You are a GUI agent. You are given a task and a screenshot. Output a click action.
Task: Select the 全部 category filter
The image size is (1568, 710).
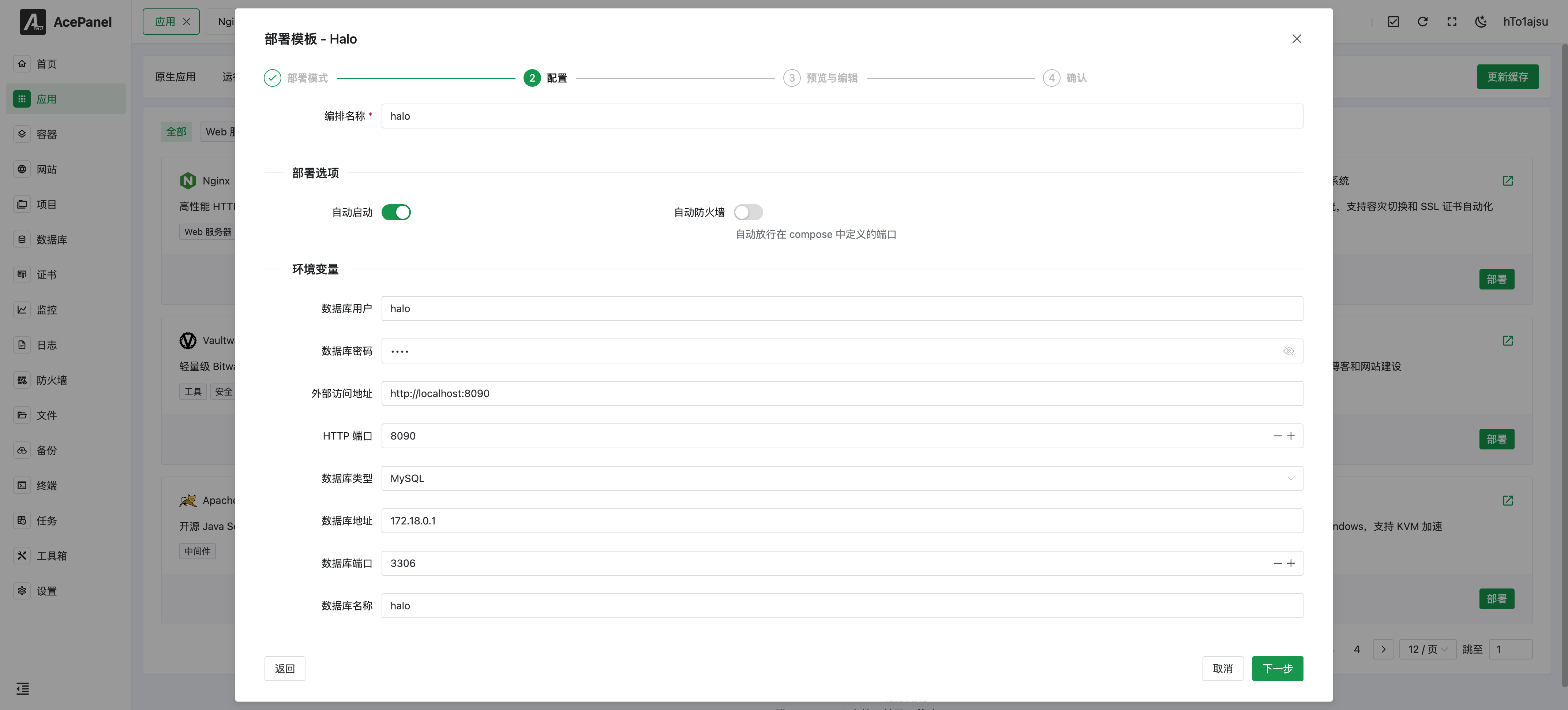point(176,131)
